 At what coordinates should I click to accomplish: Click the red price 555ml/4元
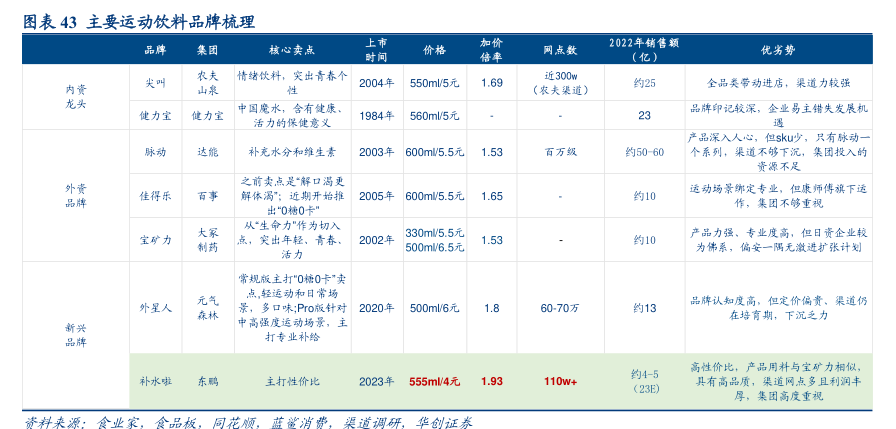click(x=434, y=381)
